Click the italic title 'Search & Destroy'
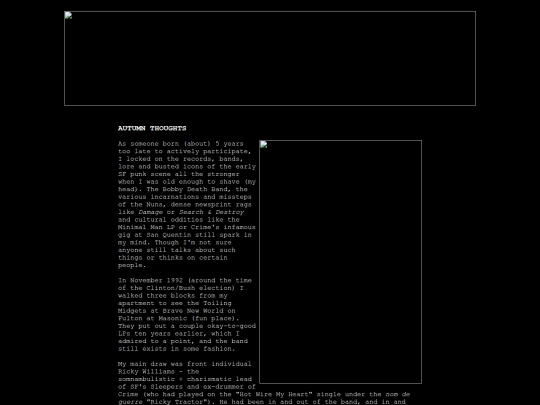Screen dimensions: 540x405 click(211, 212)
